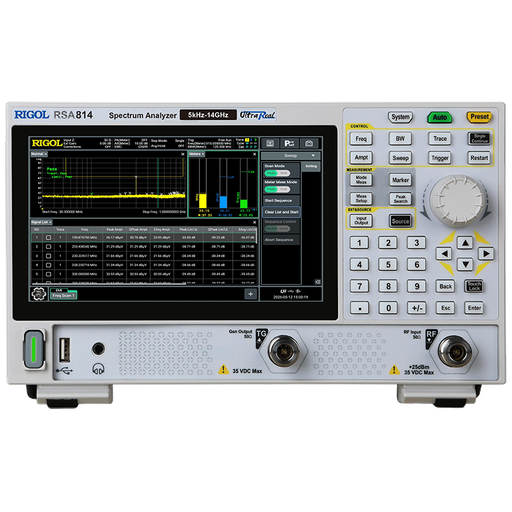The height and width of the screenshot is (512, 512).
Task: Push the decimal point key
Action: (x=359, y=308)
